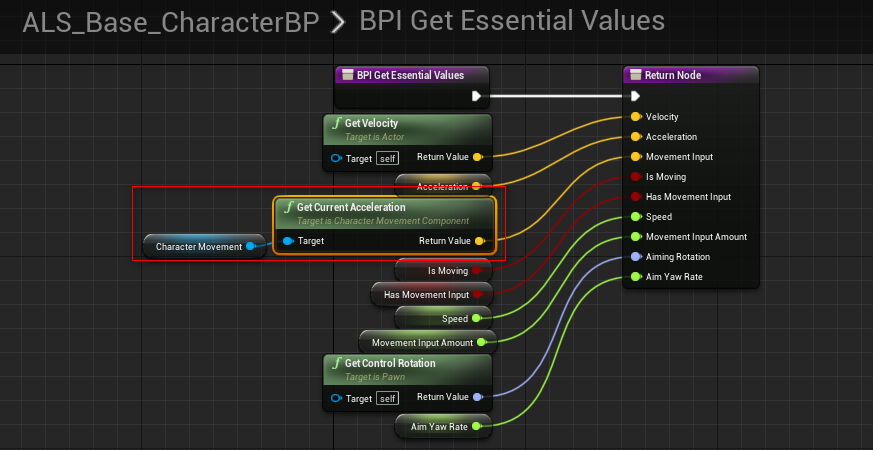Select the Target pin on Get Current Acceleration
This screenshot has height=450, width=873.
(288, 241)
